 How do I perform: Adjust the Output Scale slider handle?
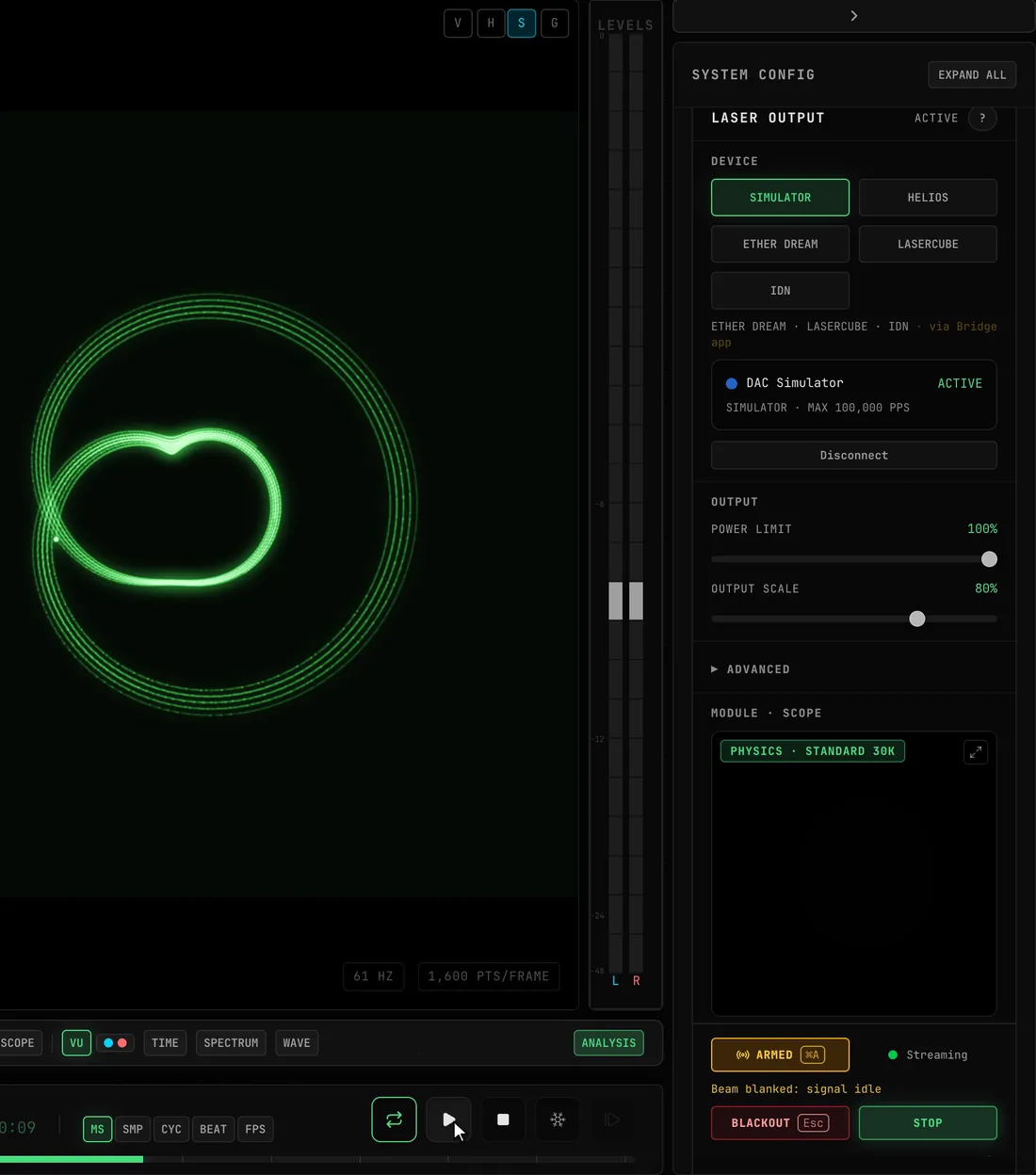click(917, 619)
